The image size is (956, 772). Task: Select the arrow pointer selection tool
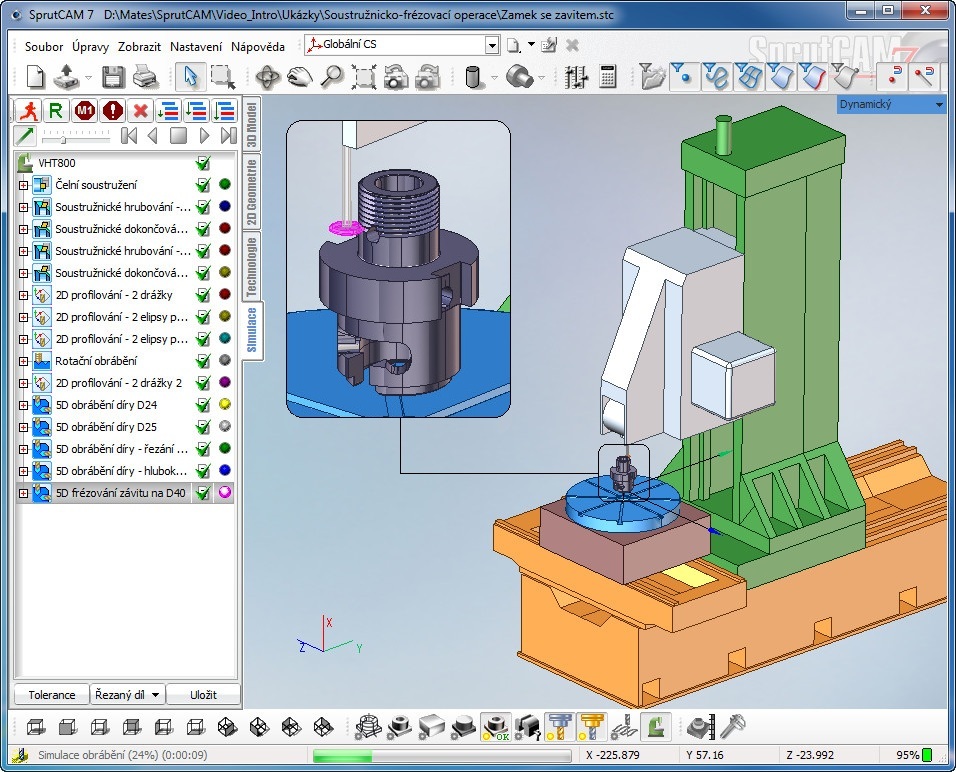tap(189, 77)
